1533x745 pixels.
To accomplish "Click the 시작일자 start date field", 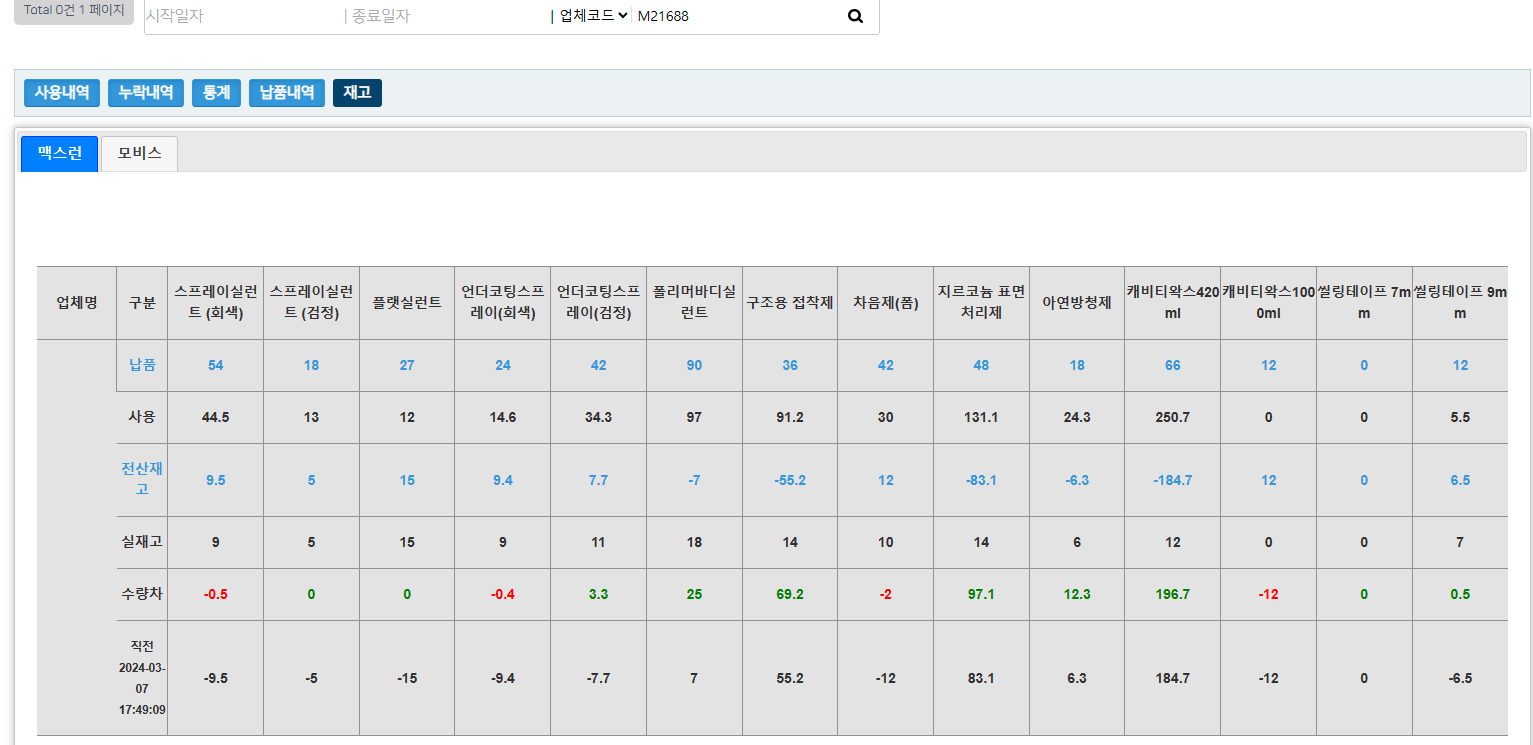I will pyautogui.click(x=240, y=16).
